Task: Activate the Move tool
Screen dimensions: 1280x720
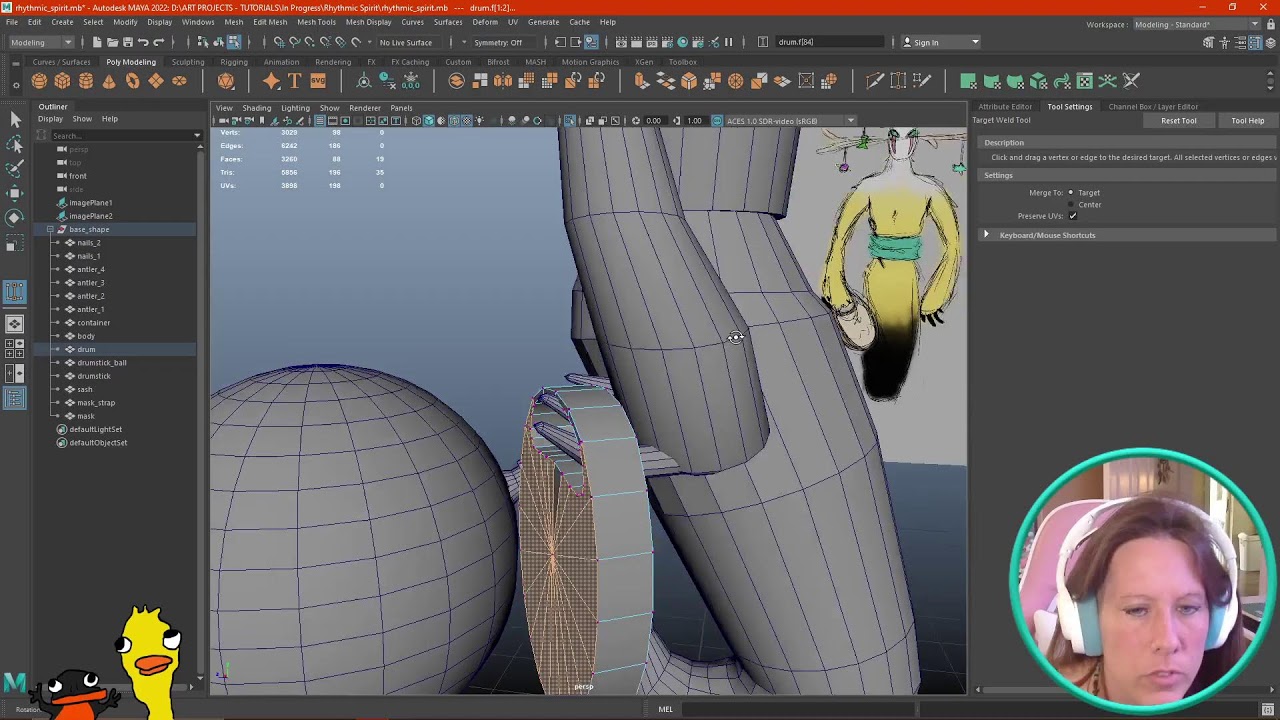Action: coord(15,193)
